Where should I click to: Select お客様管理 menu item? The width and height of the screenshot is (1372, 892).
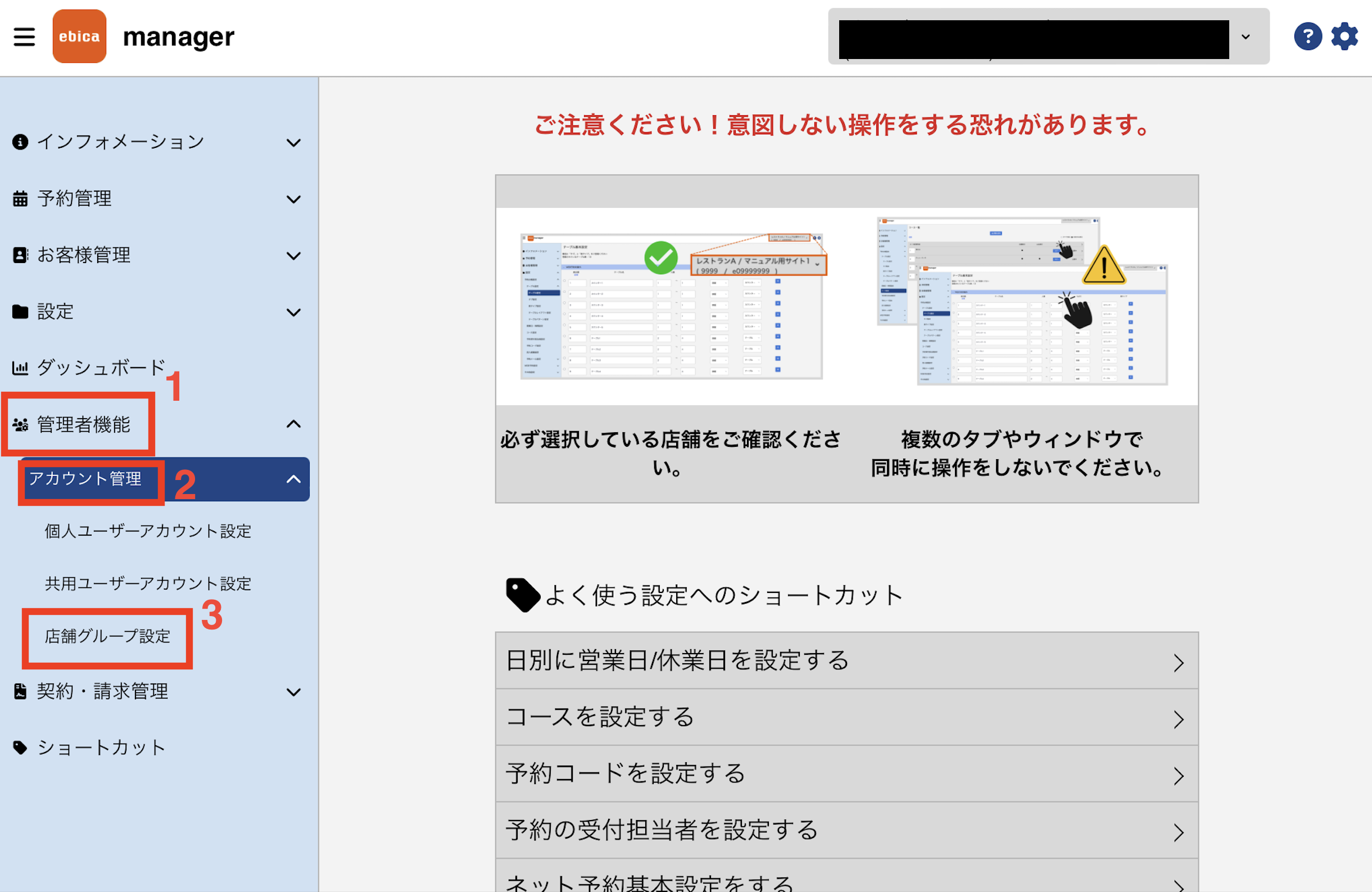click(84, 255)
